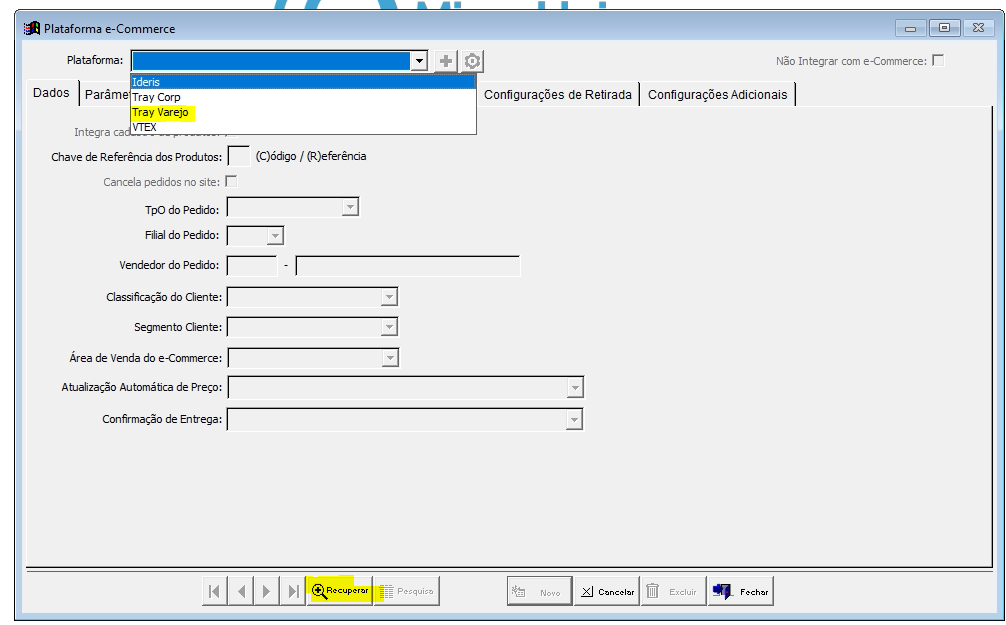Click the plus icon beside Plataforma

click(445, 61)
